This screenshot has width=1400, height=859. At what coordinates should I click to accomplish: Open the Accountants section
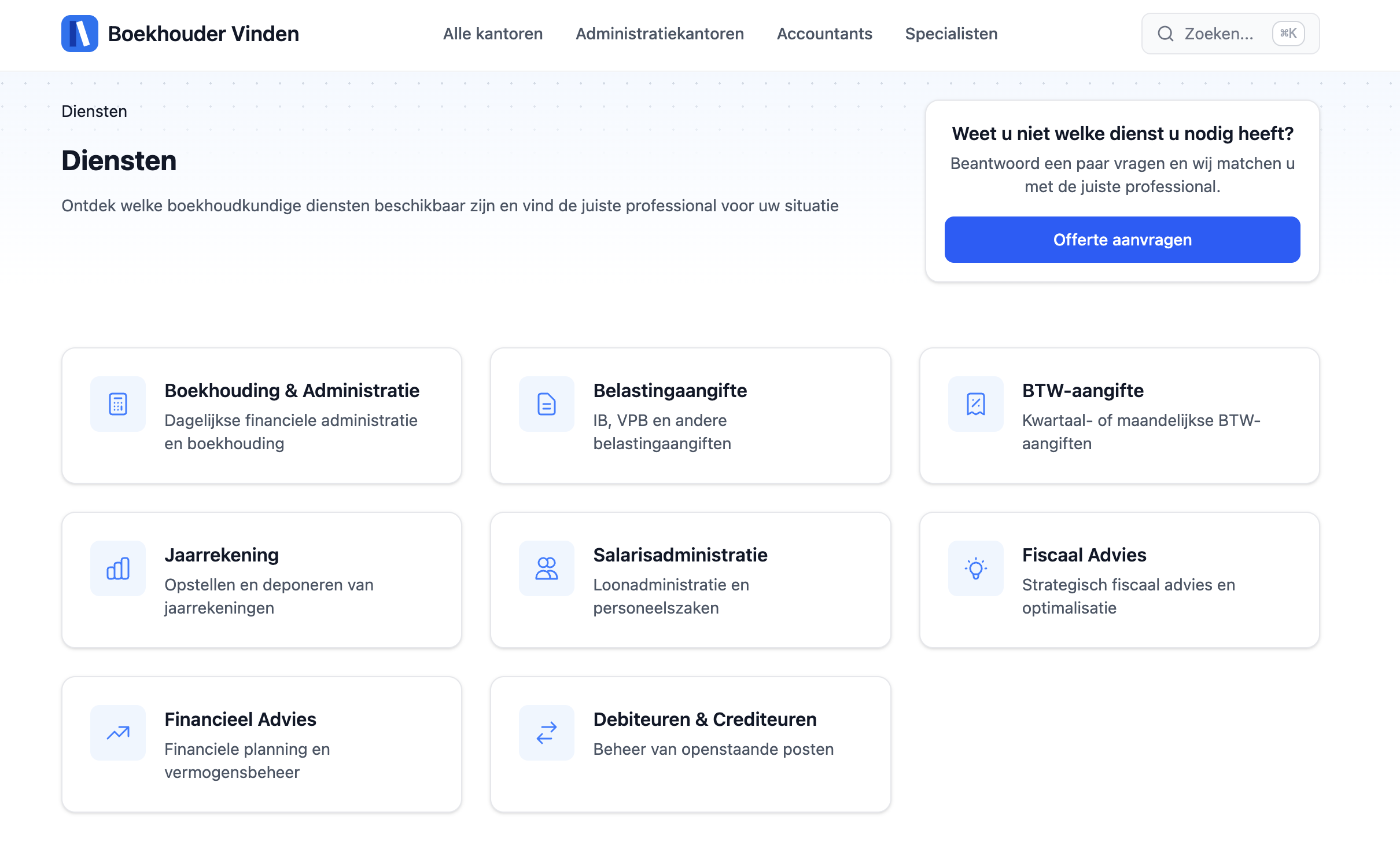pos(825,34)
